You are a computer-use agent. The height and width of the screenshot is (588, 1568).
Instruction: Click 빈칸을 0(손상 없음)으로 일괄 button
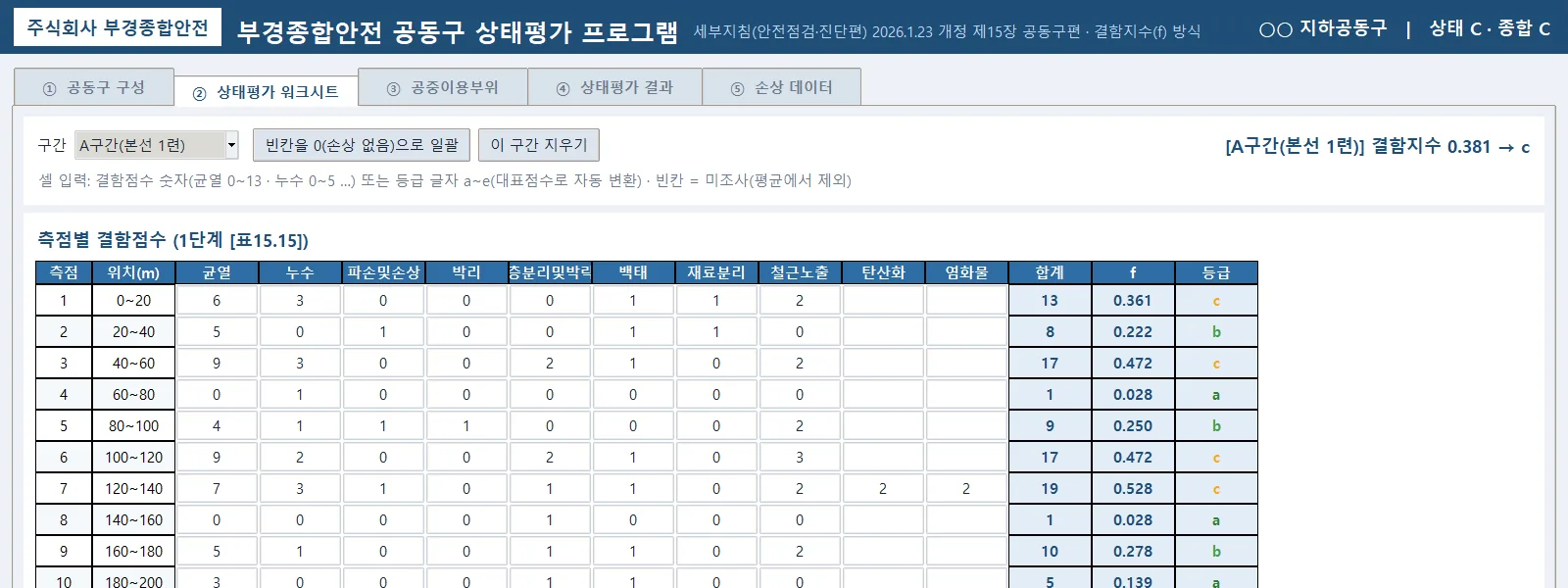pos(362,145)
